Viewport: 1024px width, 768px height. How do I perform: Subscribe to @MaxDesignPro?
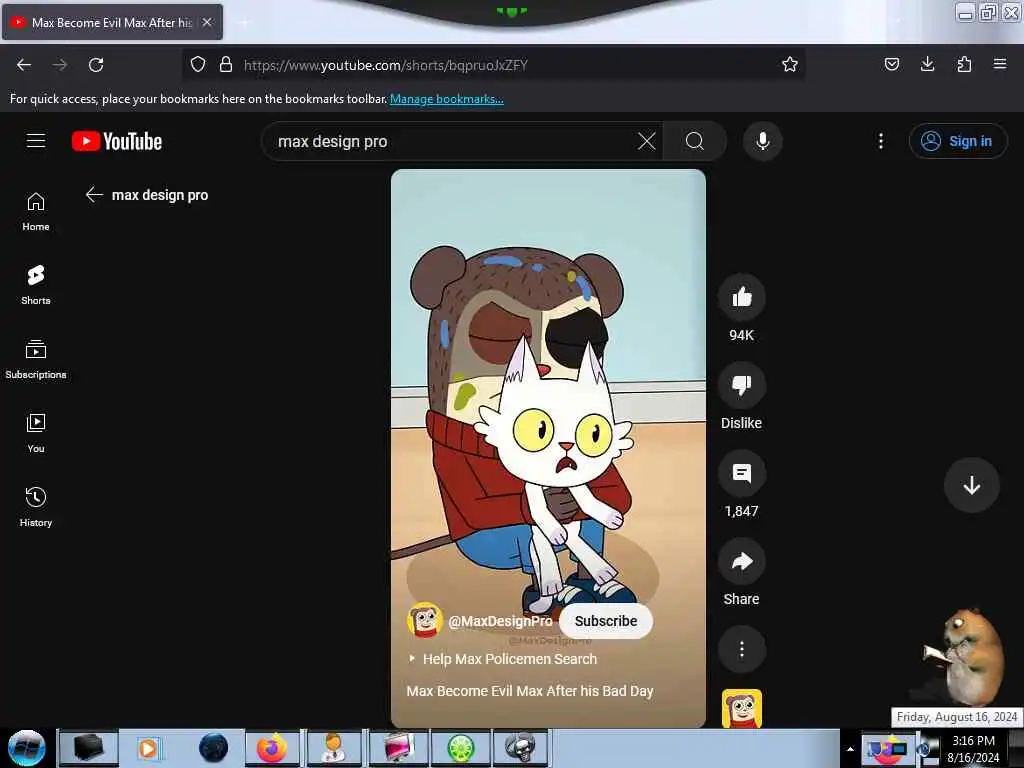[605, 621]
